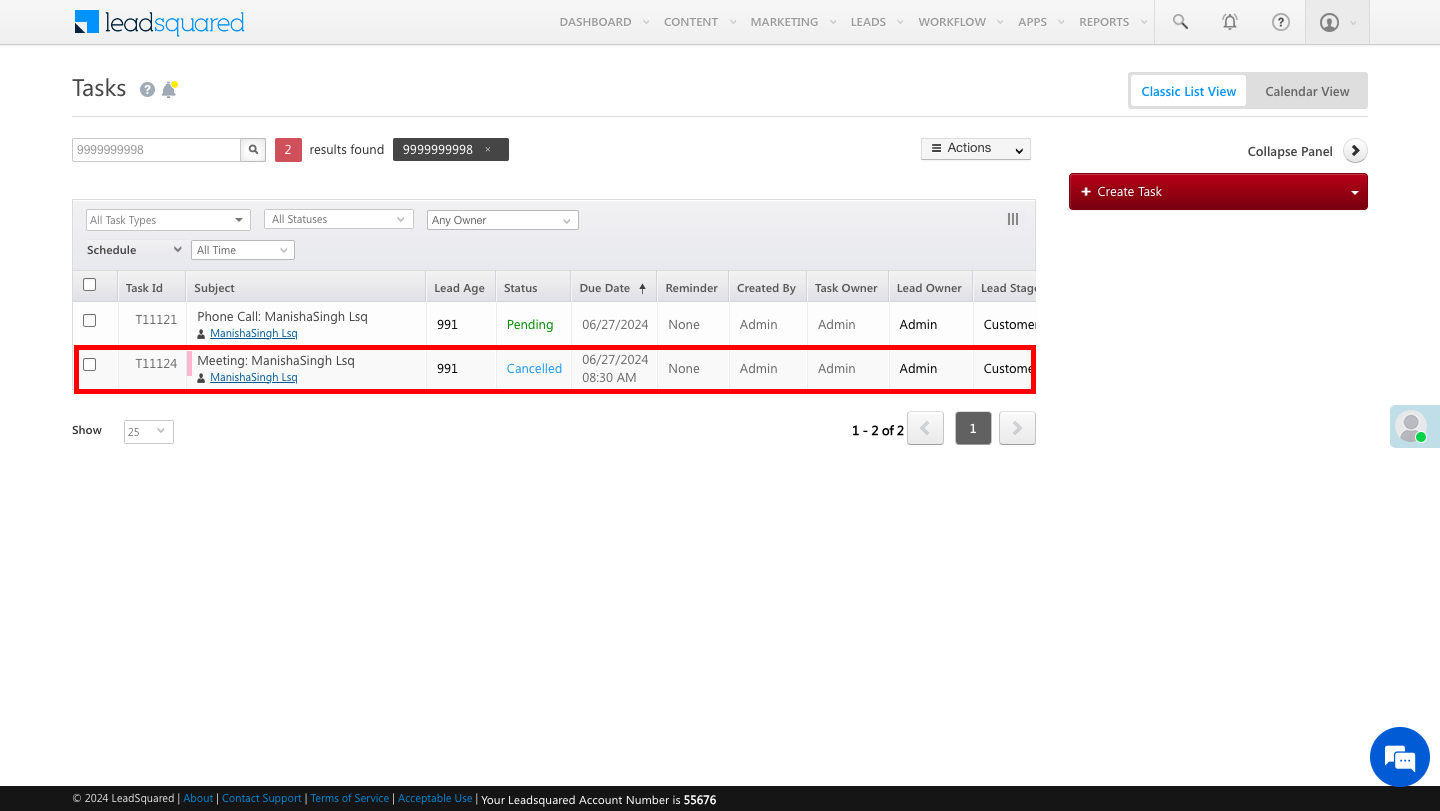Click the bell icon next to Tasks heading
Screen dimensions: 1440x811
169,89
